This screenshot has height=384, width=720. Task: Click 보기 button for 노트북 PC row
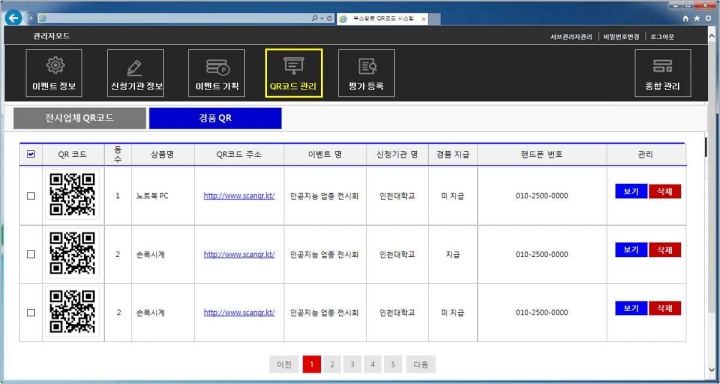[631, 191]
